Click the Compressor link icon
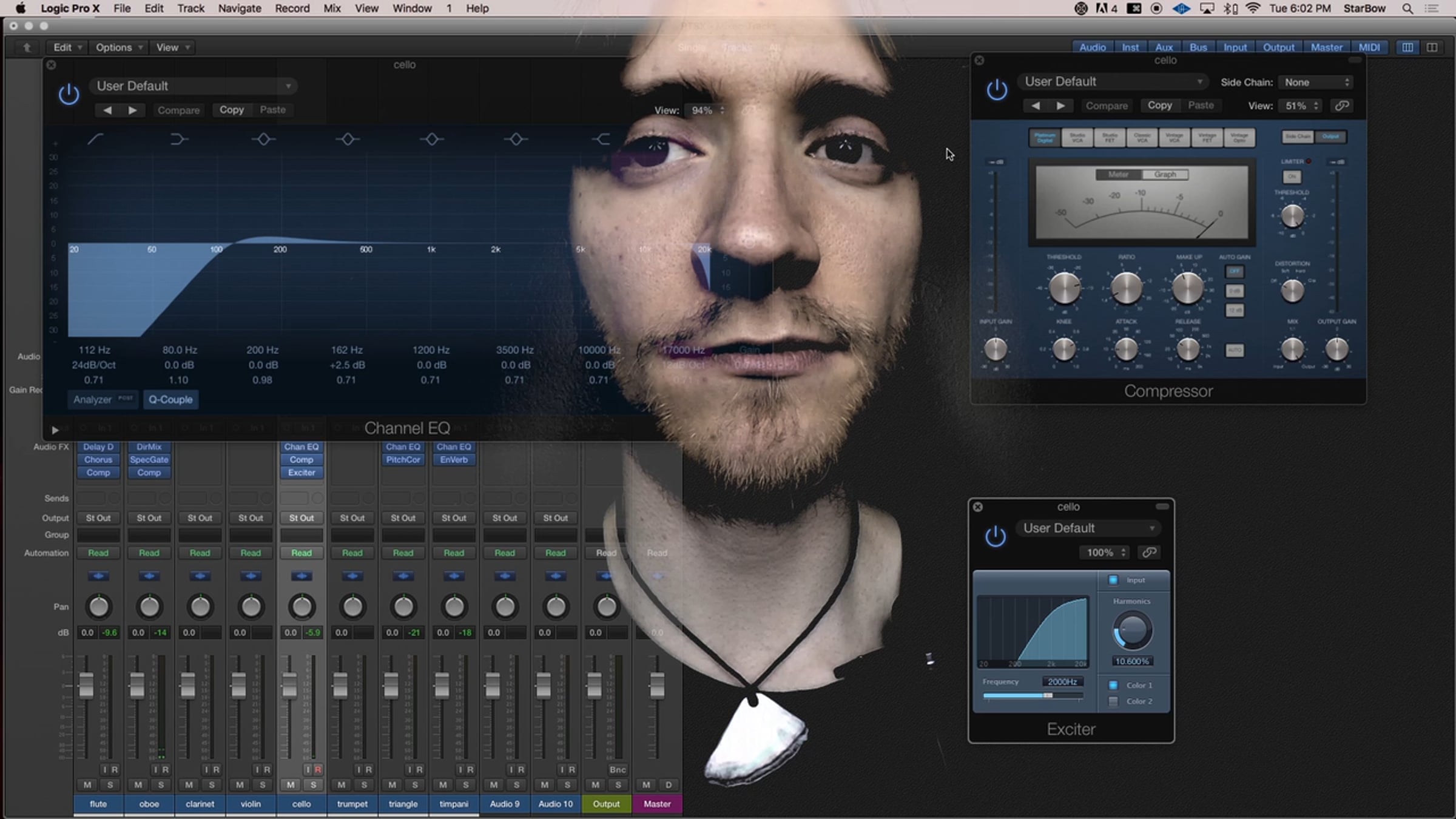This screenshot has width=1456, height=819. 1342,106
